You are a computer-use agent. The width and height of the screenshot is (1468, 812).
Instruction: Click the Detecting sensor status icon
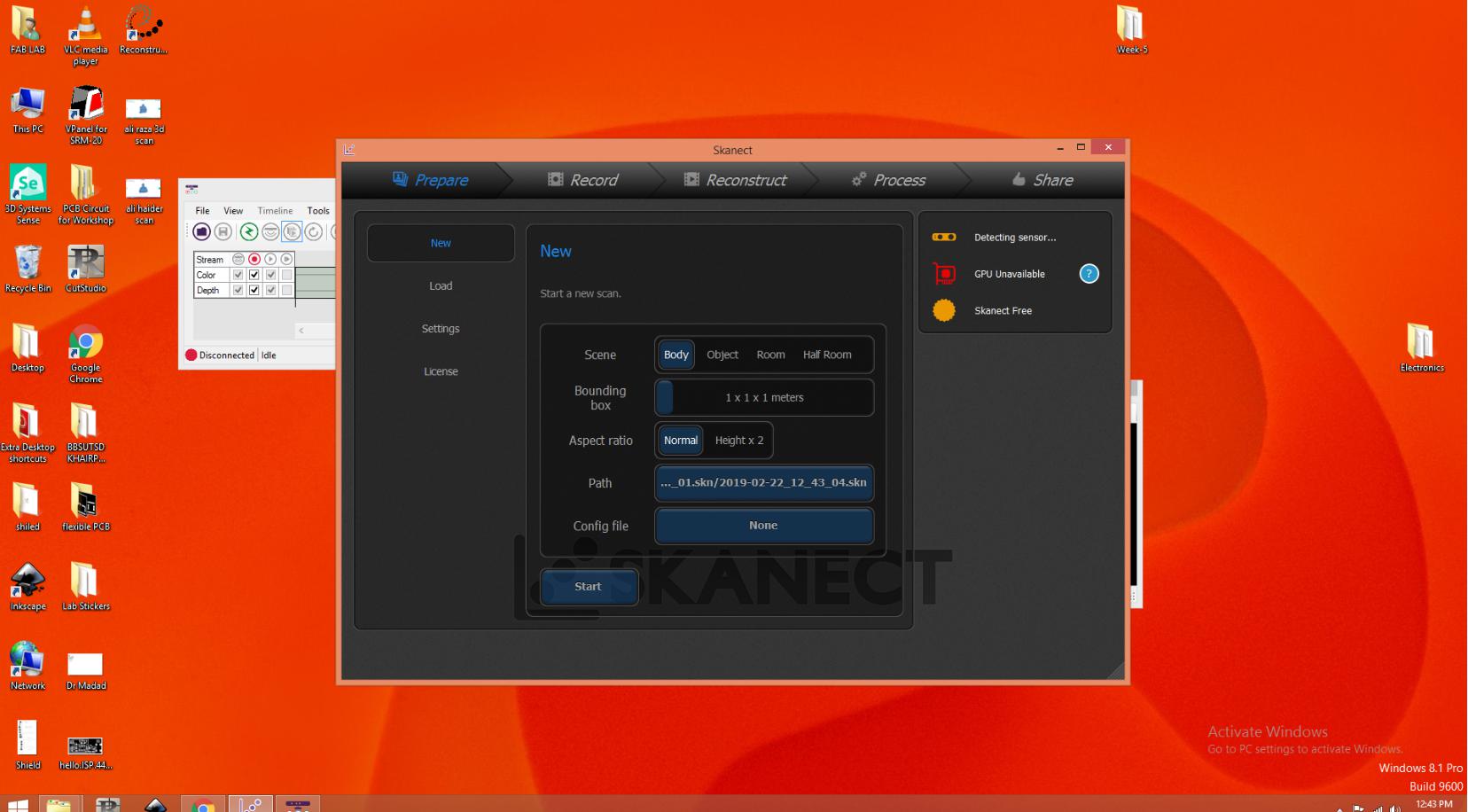point(944,237)
